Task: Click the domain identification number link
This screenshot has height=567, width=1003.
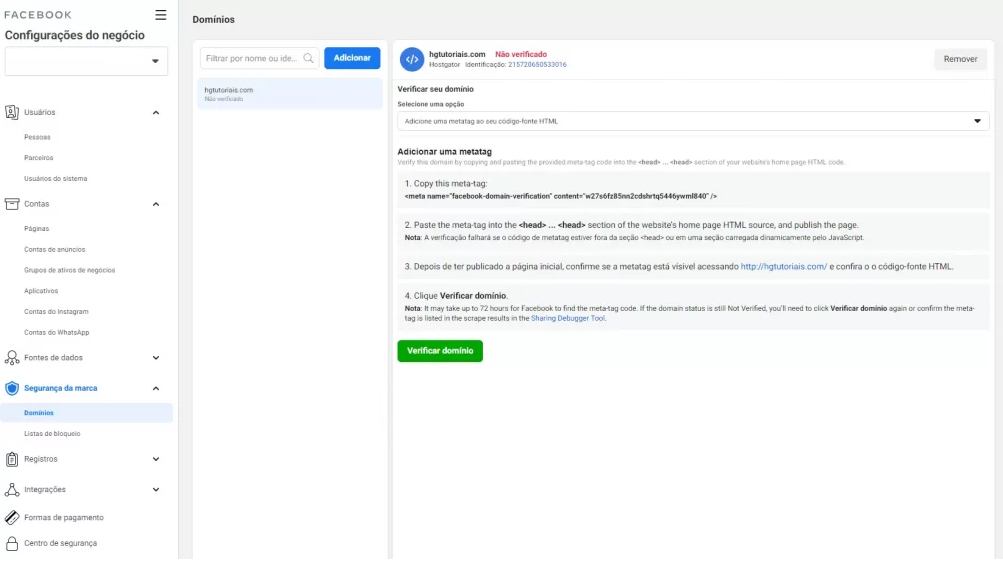Action: [537, 65]
